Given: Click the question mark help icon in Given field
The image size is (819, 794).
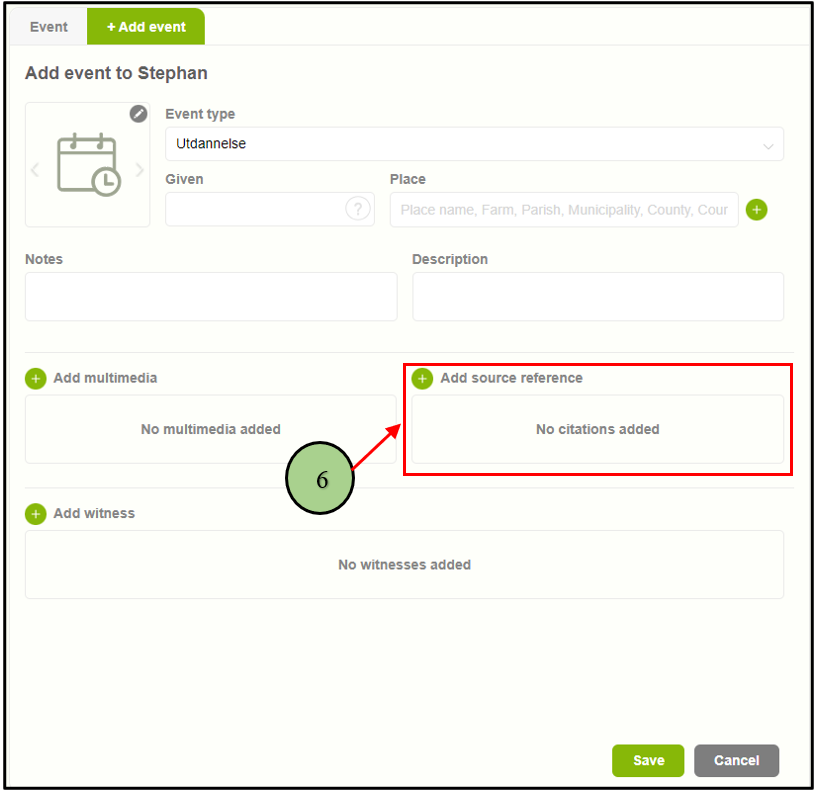Looking at the screenshot, I should point(357,209).
